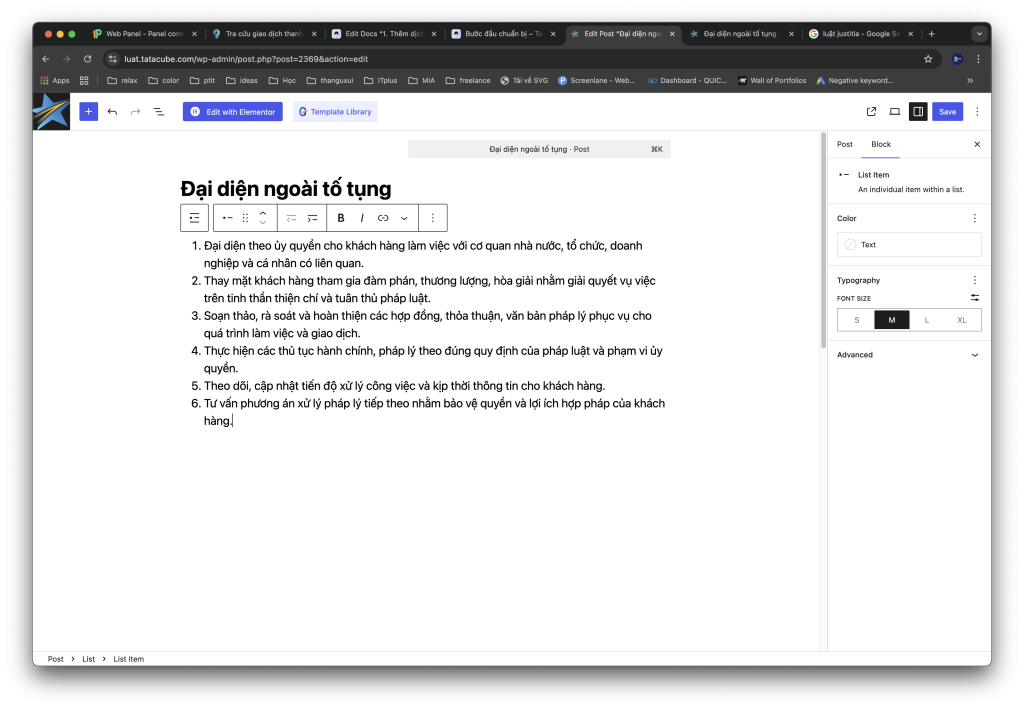Viewport: 1024px width, 709px height.
Task: Click the List breadcrumb in footer
Action: tap(88, 659)
